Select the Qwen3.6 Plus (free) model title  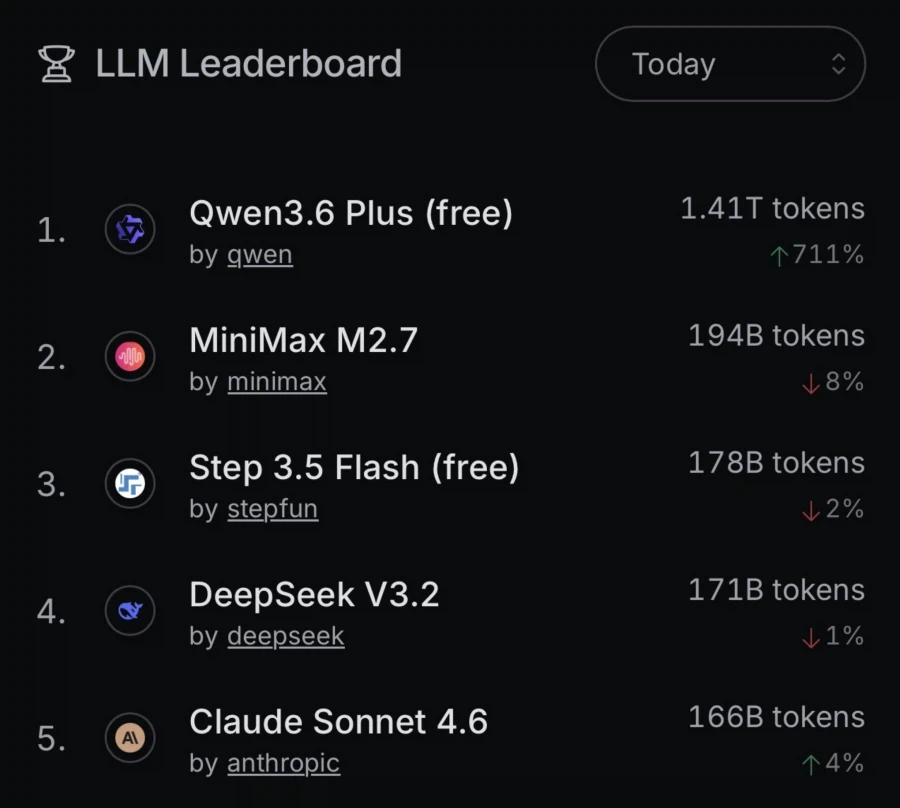(350, 212)
